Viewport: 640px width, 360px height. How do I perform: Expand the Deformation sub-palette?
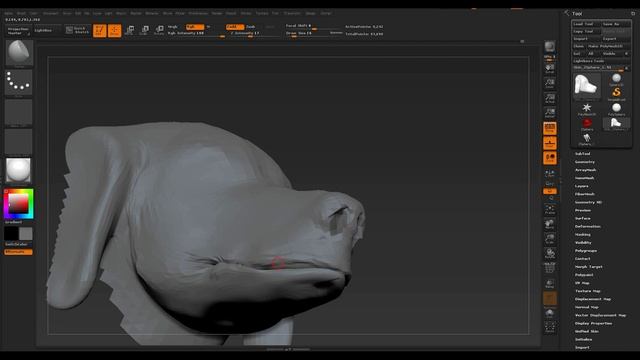[588, 227]
